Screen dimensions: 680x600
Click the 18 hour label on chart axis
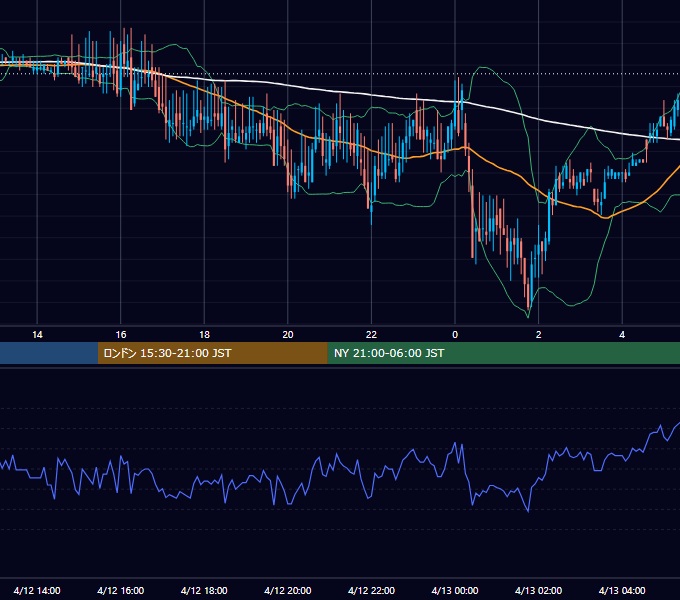204,335
